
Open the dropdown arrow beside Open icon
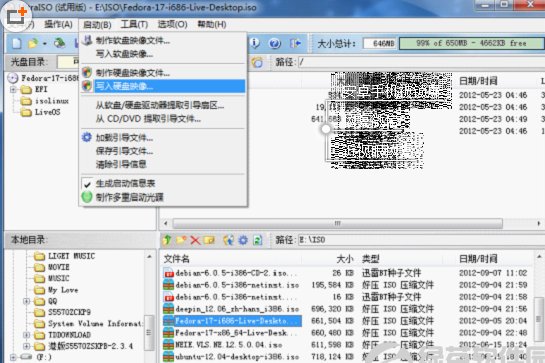(x=44, y=44)
